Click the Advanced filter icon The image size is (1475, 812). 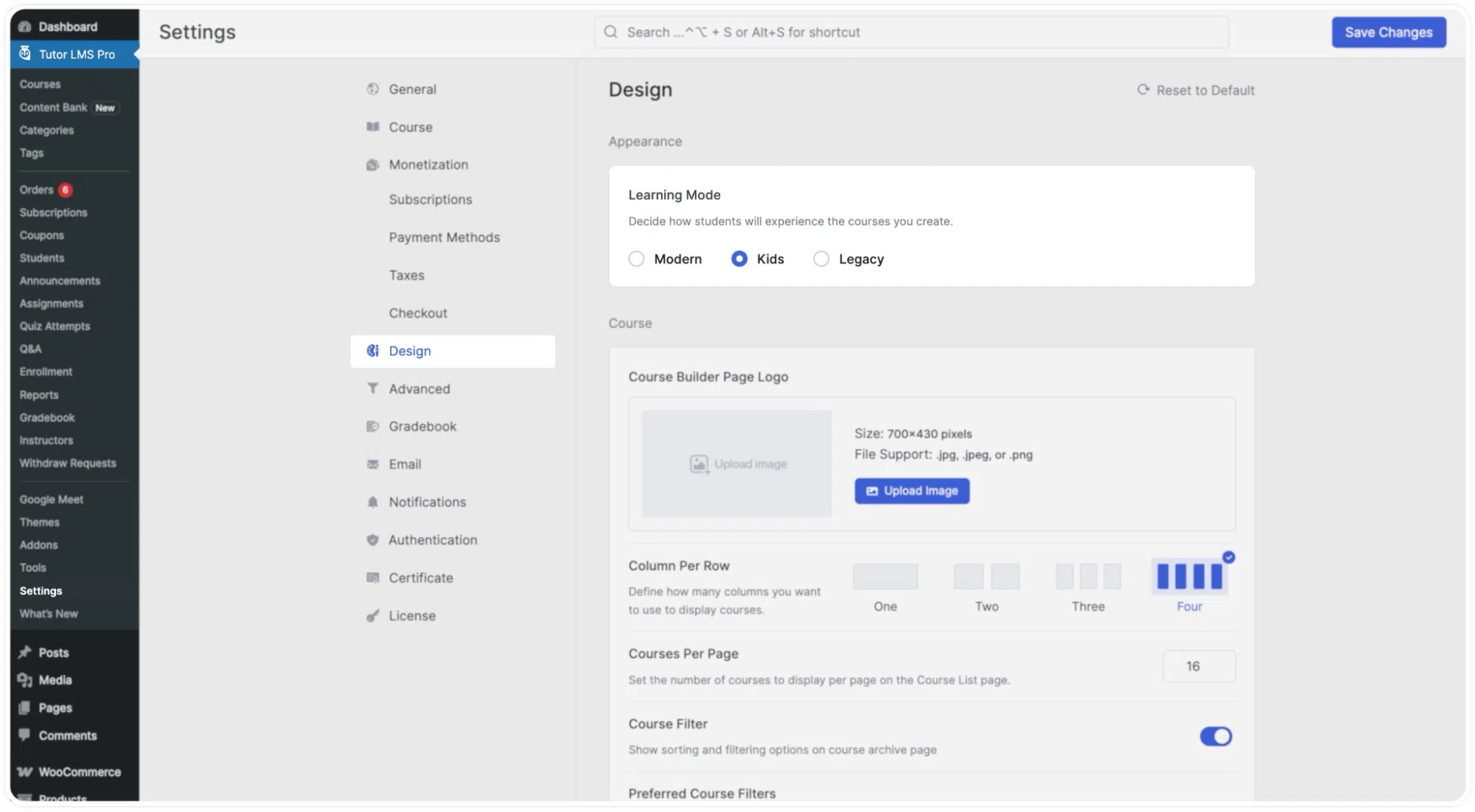373,389
